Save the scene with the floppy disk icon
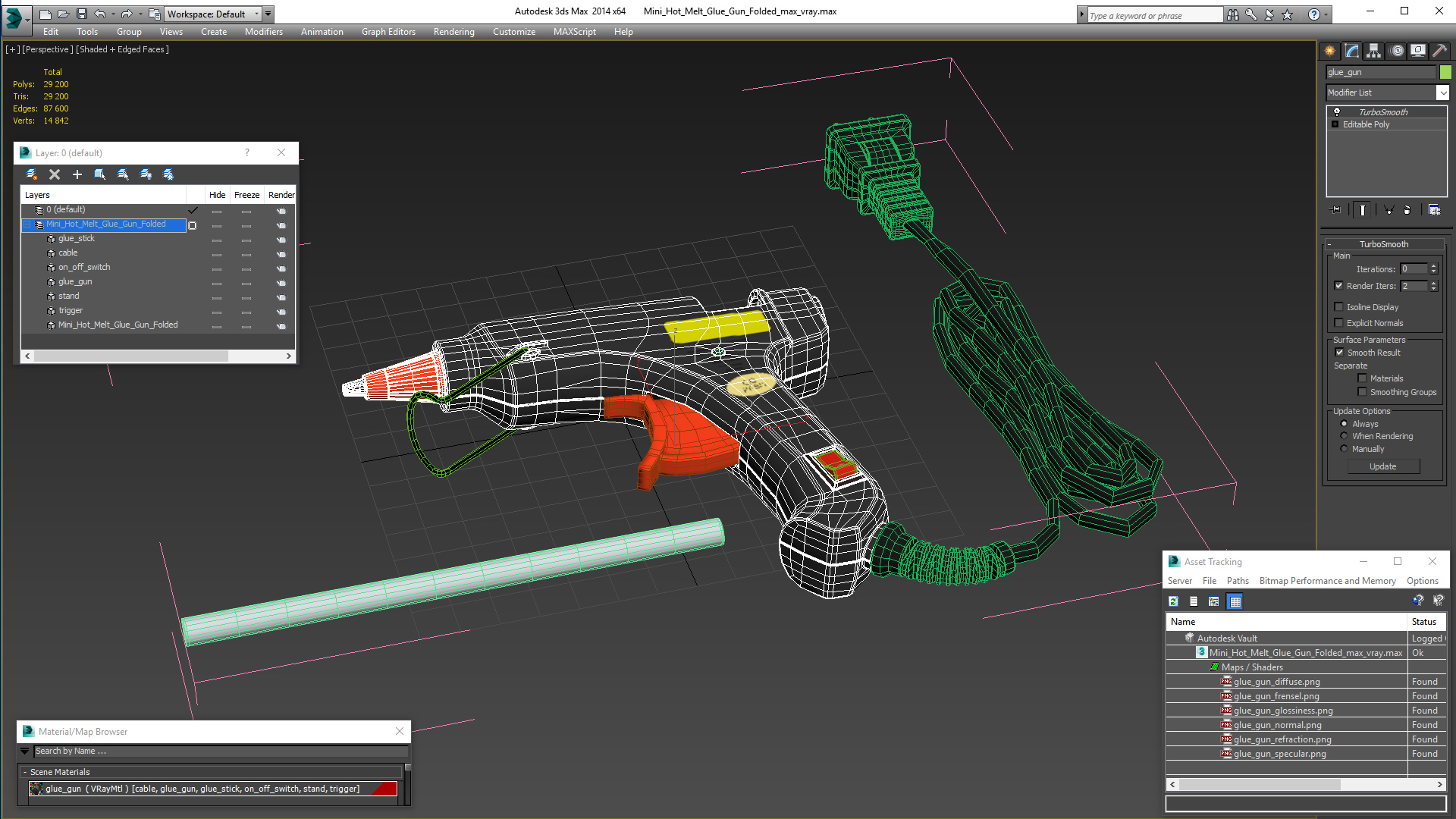Screen dimensions: 1456x819 point(82,14)
